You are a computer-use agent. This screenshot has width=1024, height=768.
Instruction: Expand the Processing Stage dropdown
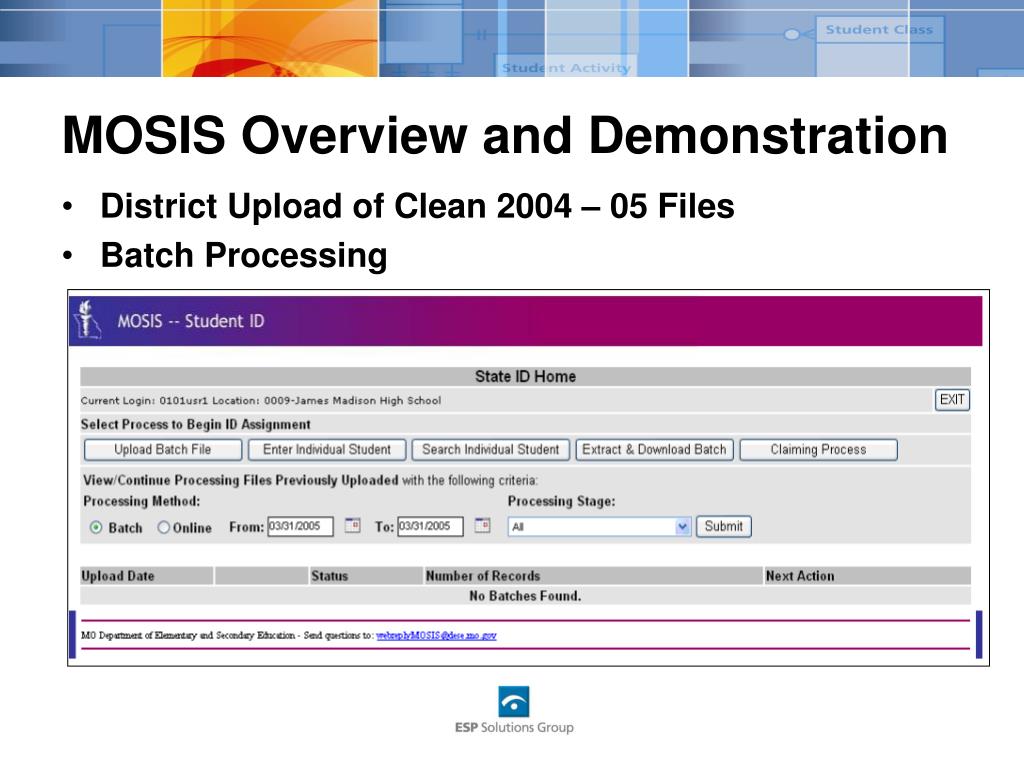tap(599, 527)
